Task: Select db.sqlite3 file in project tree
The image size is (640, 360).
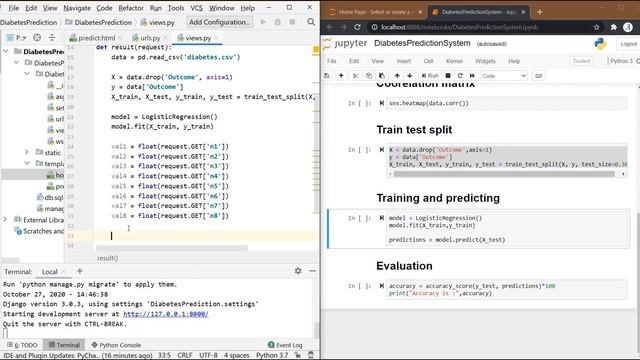Action: 50,197
